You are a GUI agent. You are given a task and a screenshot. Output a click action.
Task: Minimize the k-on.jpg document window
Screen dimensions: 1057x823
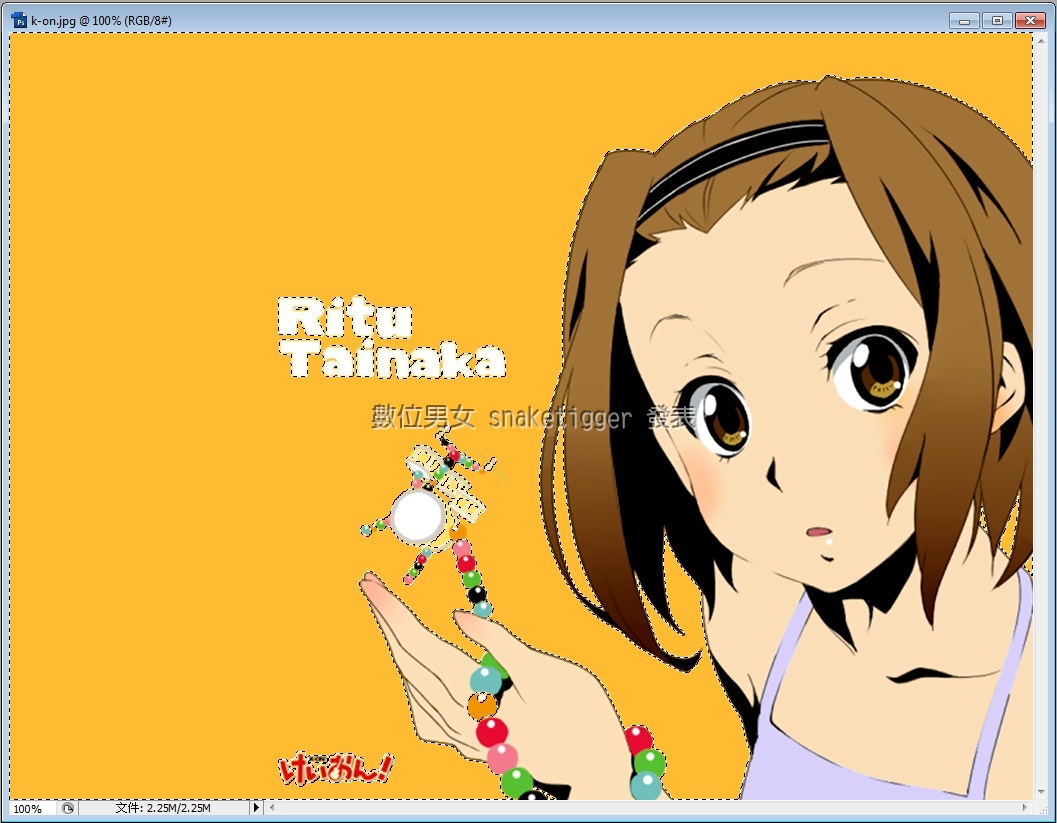tap(964, 21)
